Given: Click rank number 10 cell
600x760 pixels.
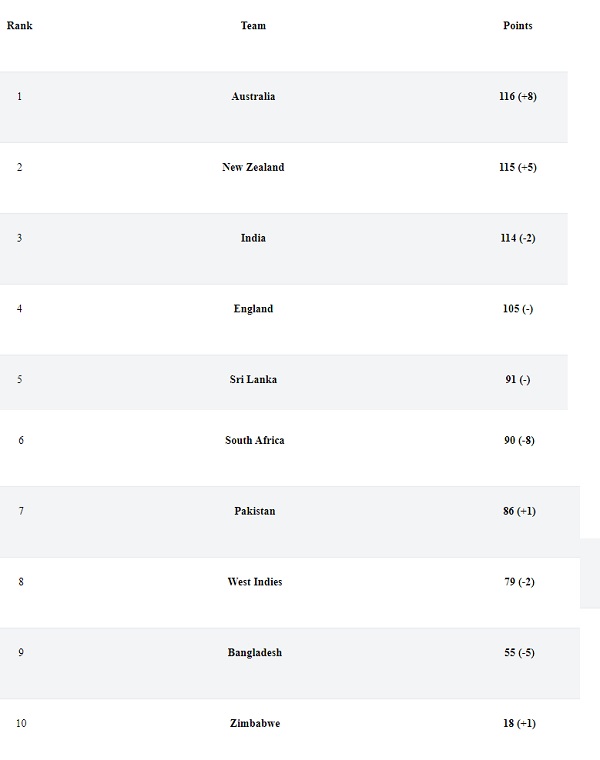Looking at the screenshot, I should pos(21,723).
